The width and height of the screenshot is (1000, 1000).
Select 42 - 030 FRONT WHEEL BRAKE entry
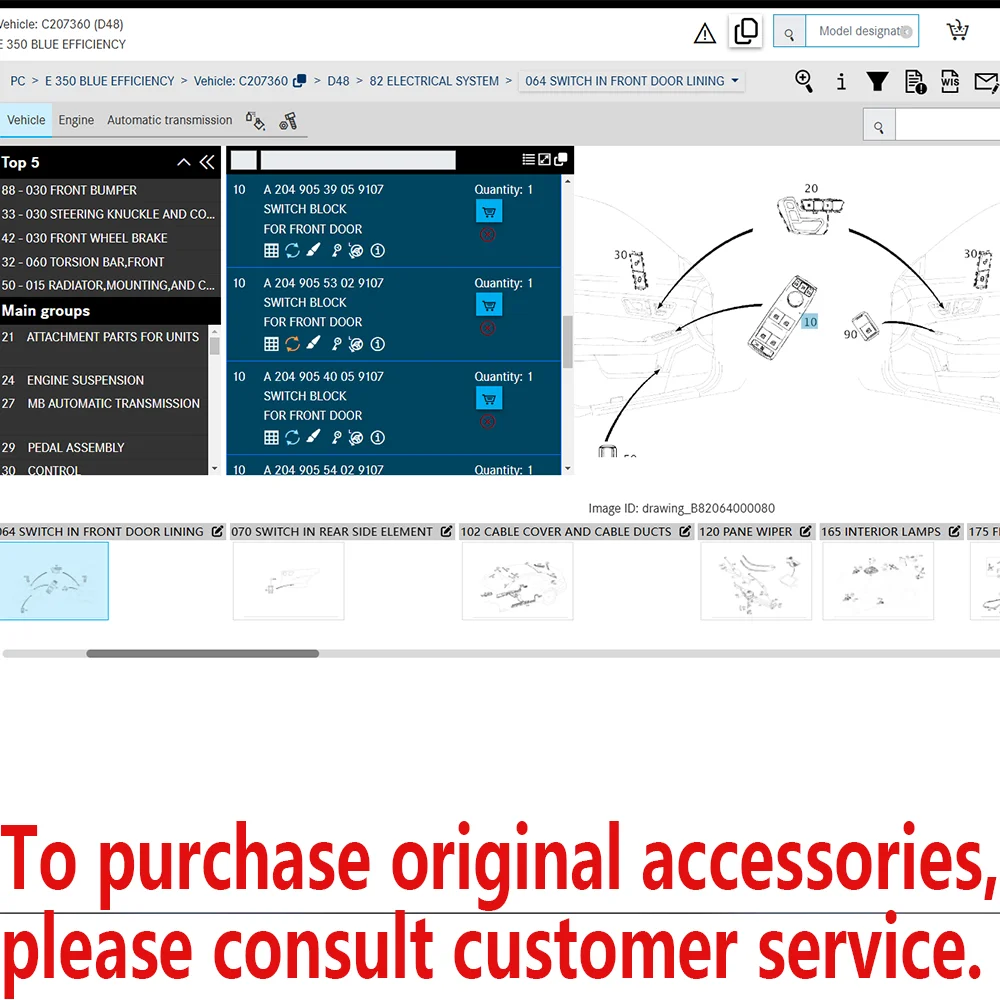pyautogui.click(x=110, y=238)
